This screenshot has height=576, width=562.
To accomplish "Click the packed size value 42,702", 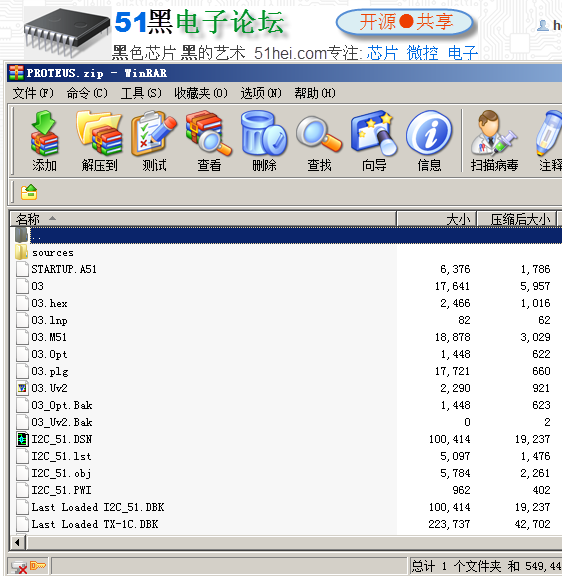I will pos(532,524).
